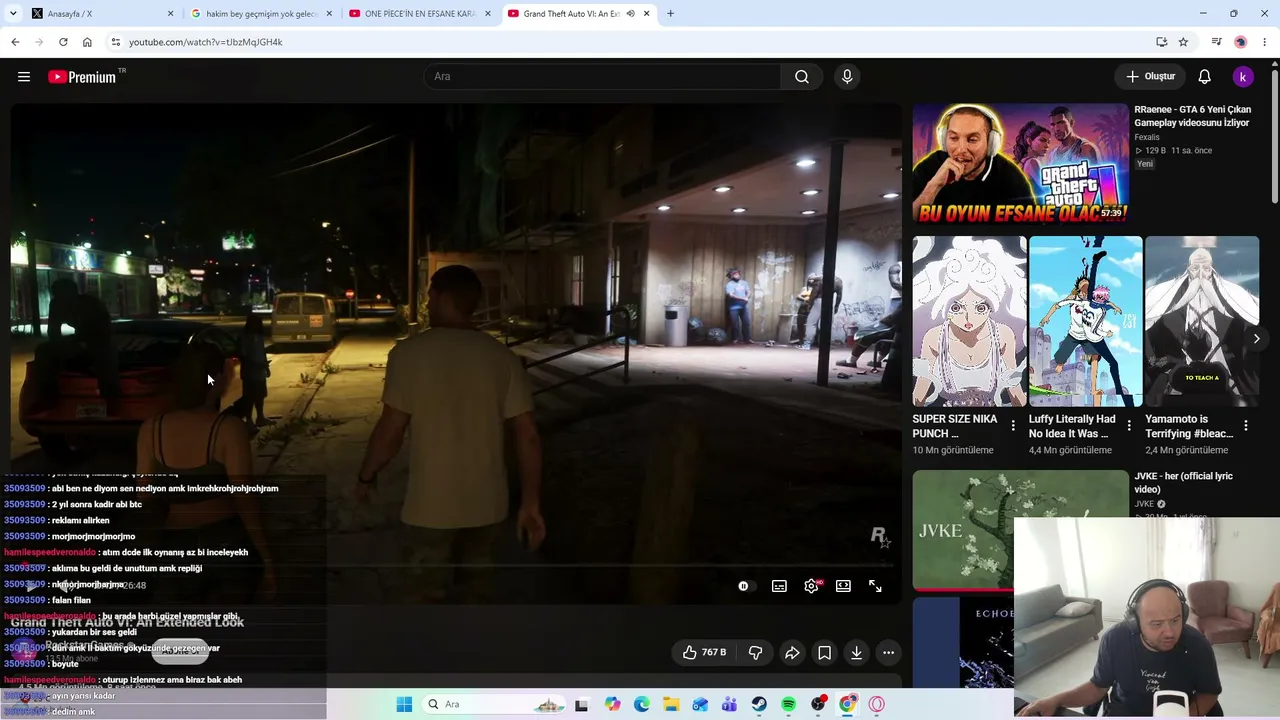This screenshot has height=720, width=1280.
Task: Open Yamamoto is Terrifying short thumbnail
Action: pos(1202,321)
